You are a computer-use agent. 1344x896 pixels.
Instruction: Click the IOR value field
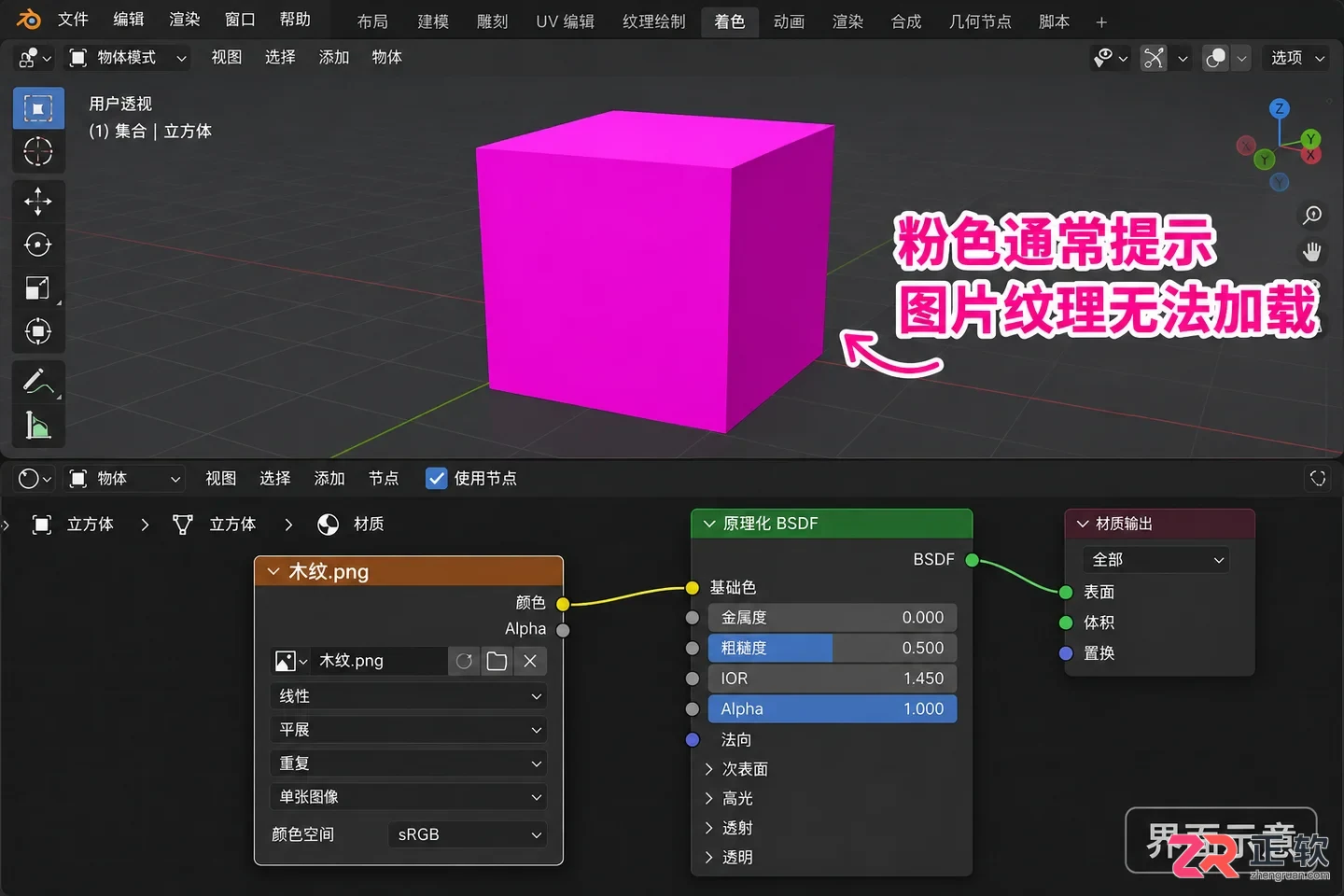[x=833, y=679]
